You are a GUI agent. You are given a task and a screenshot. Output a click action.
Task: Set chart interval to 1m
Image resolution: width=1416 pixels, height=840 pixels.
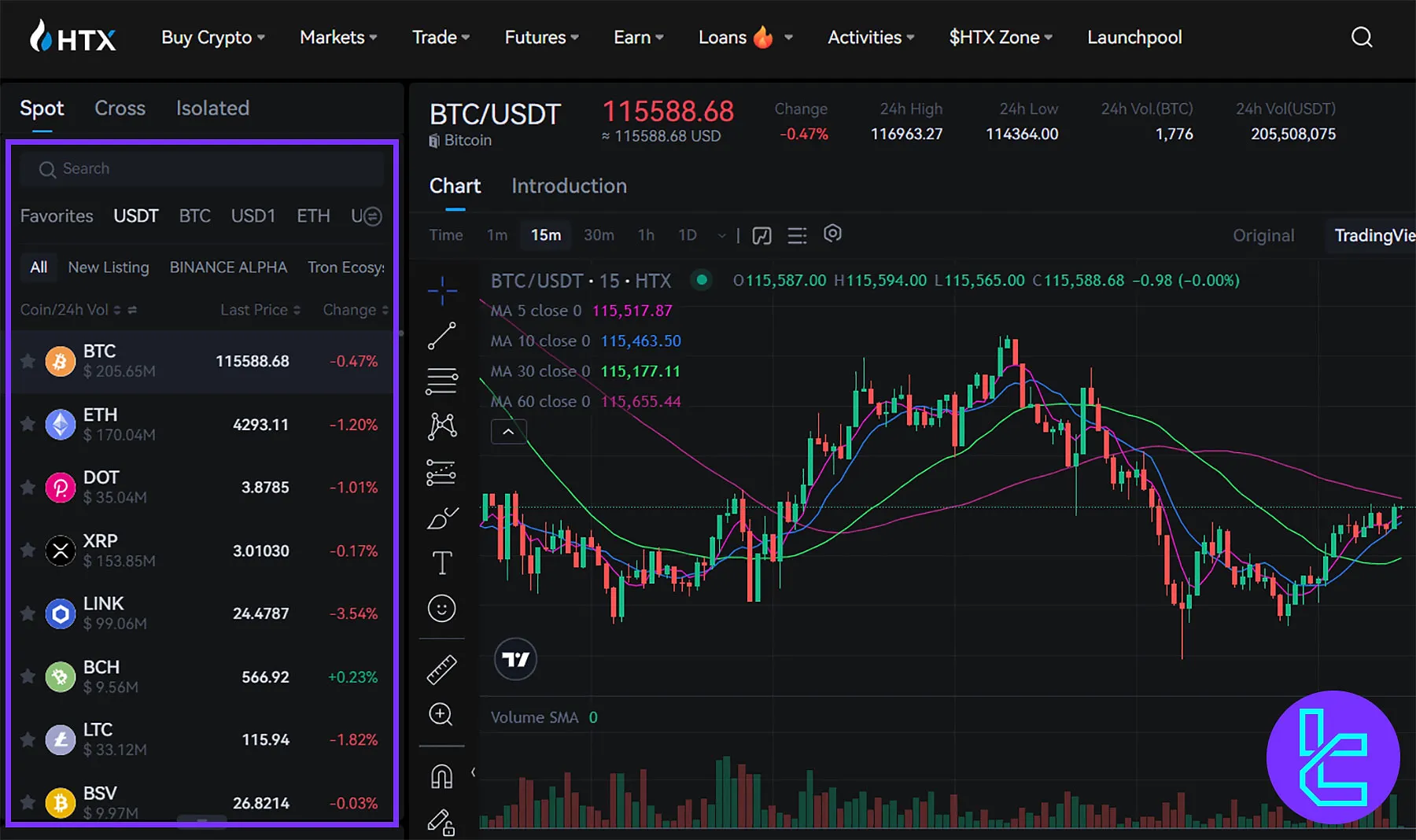(x=497, y=235)
